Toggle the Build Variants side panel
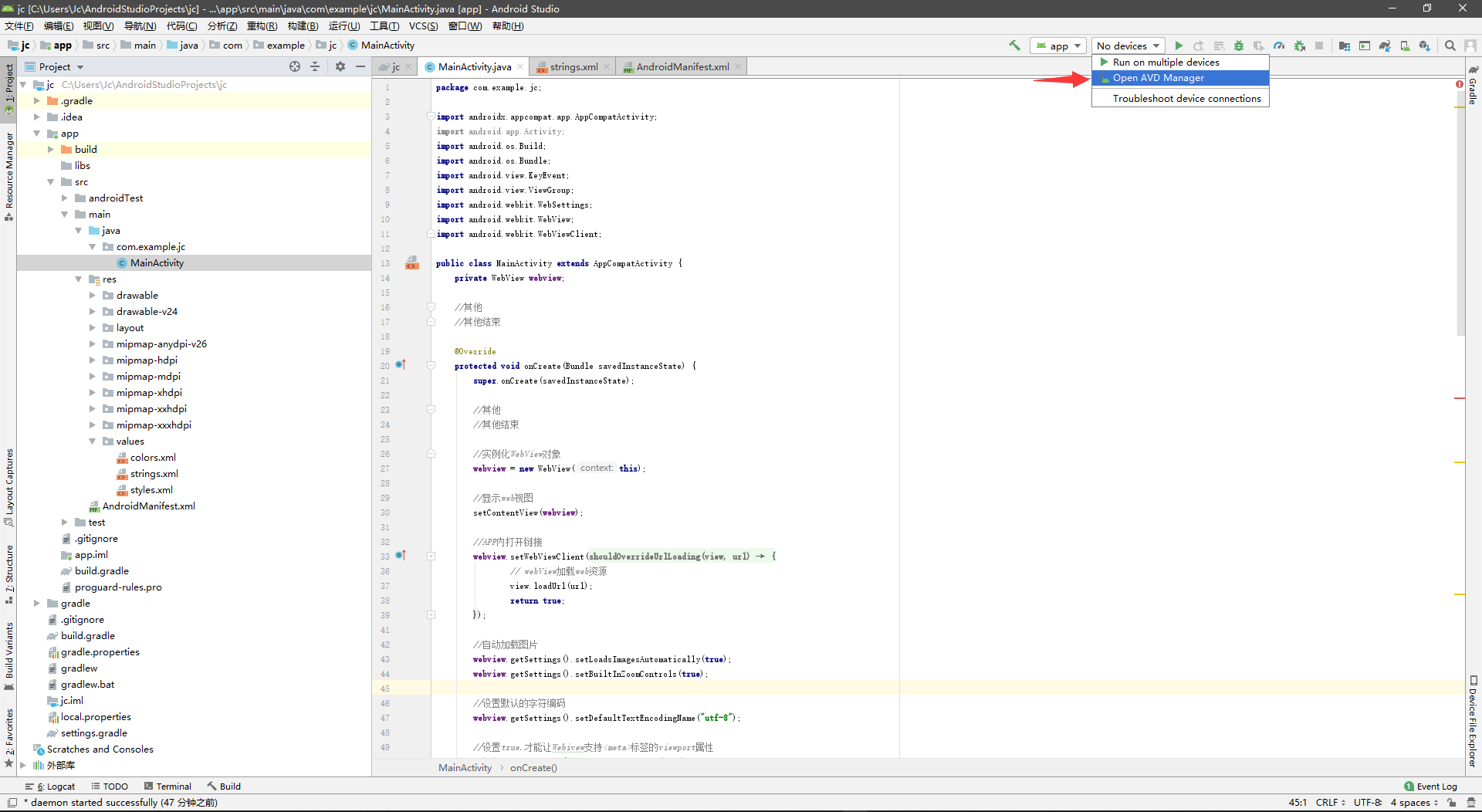This screenshot has width=1482, height=812. tap(9, 657)
